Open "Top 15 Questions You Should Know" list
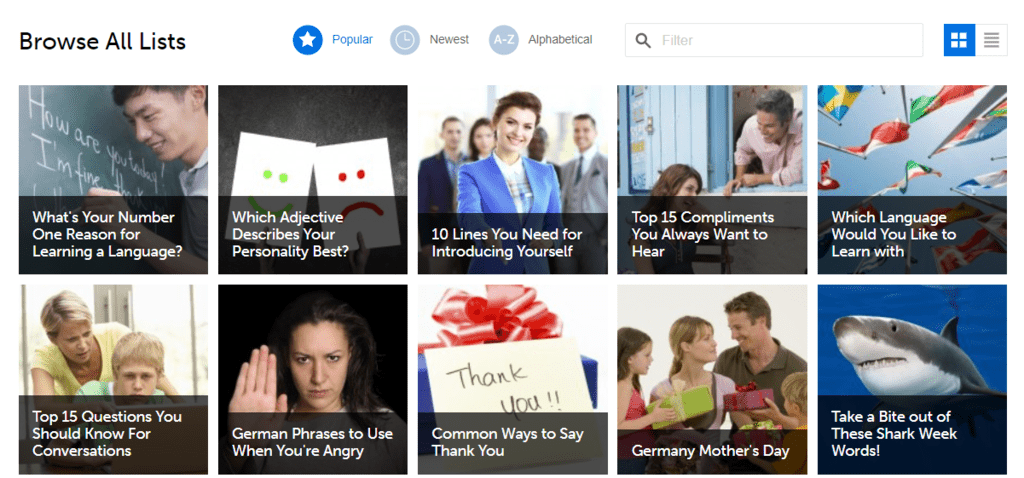This screenshot has height=478, width=1024. pos(113,379)
